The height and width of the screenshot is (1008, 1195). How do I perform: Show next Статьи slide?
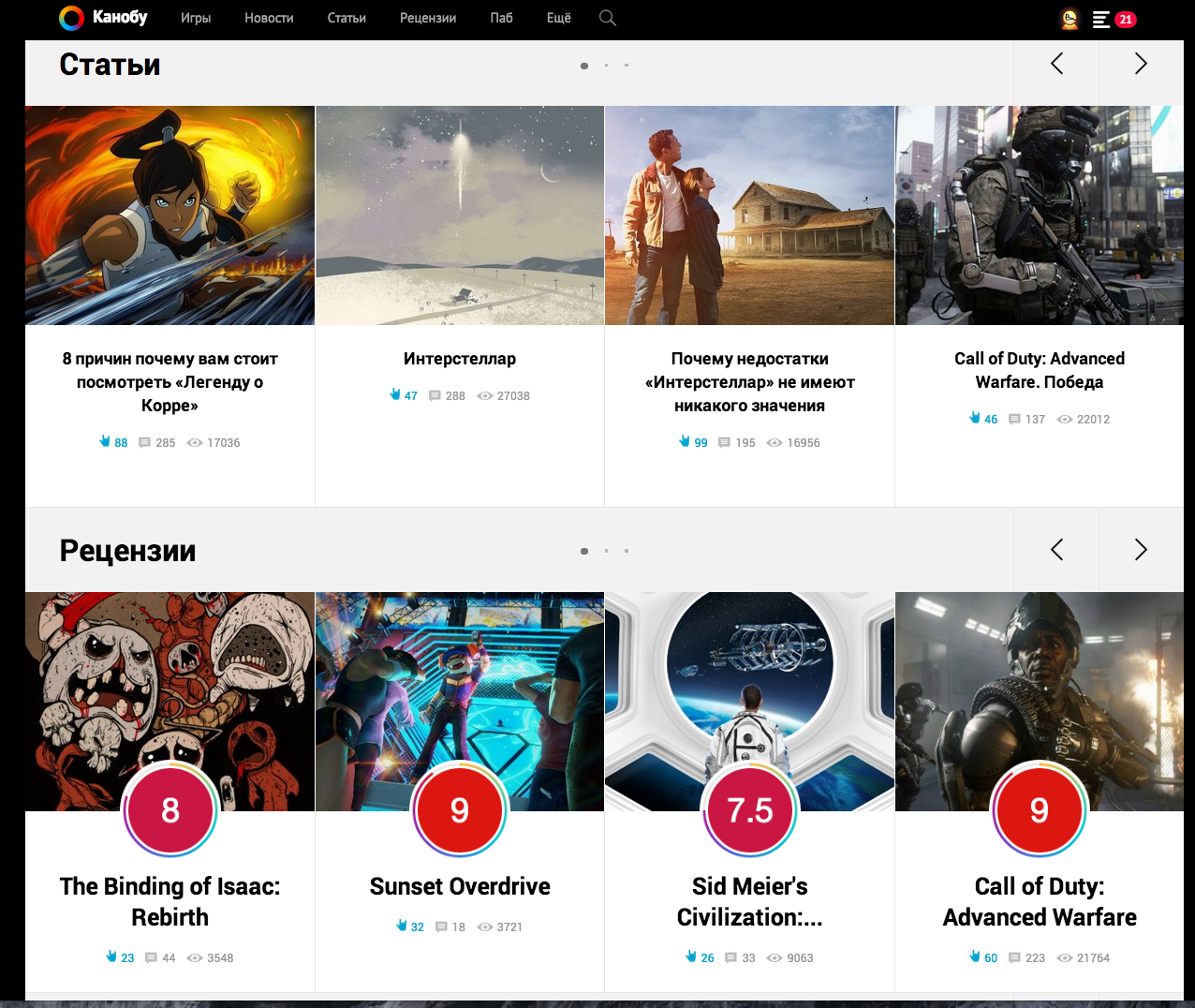click(1141, 64)
